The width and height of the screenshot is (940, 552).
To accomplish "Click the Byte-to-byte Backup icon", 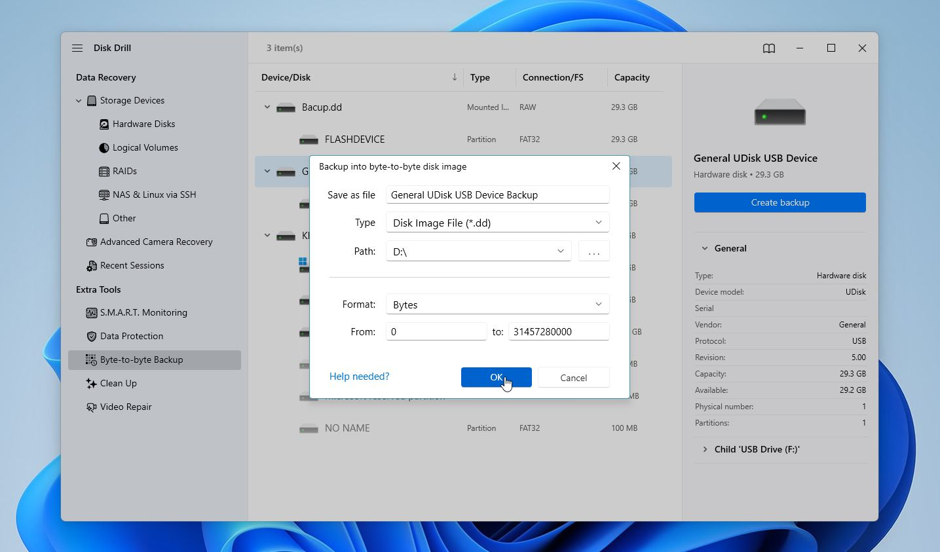I will [91, 360].
